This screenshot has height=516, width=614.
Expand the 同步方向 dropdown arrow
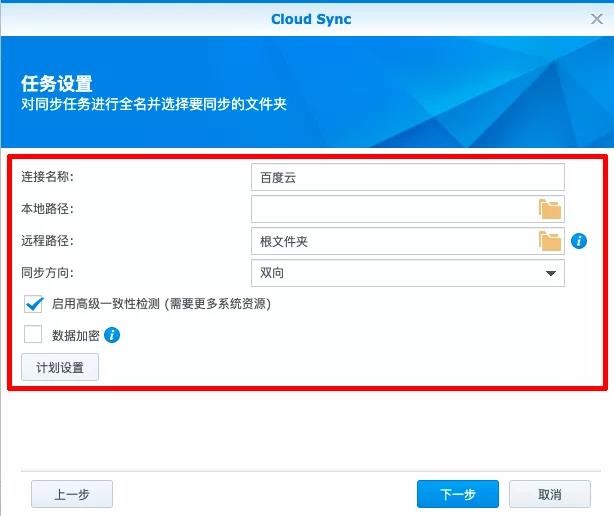[x=551, y=273]
